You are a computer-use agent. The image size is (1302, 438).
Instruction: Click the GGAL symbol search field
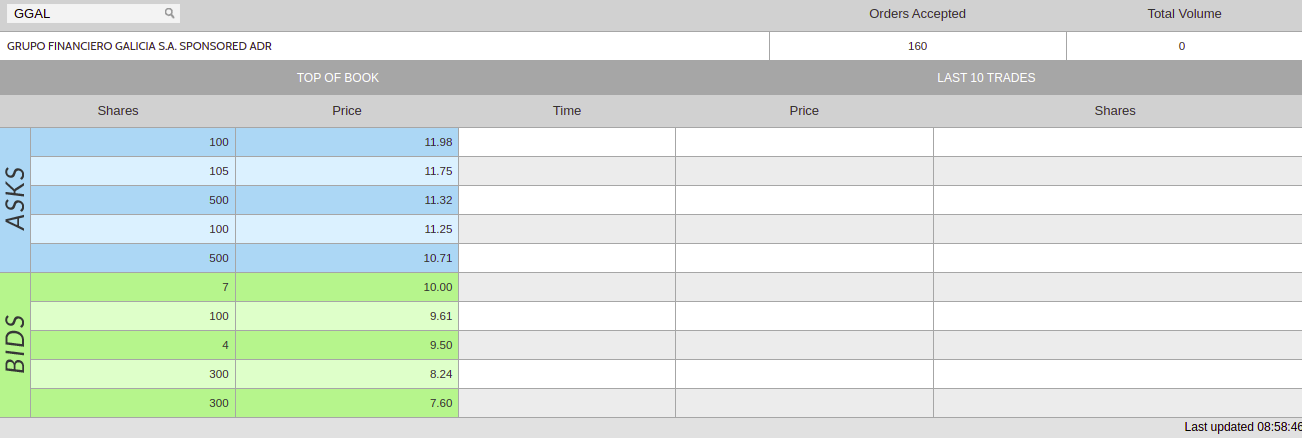[85, 14]
